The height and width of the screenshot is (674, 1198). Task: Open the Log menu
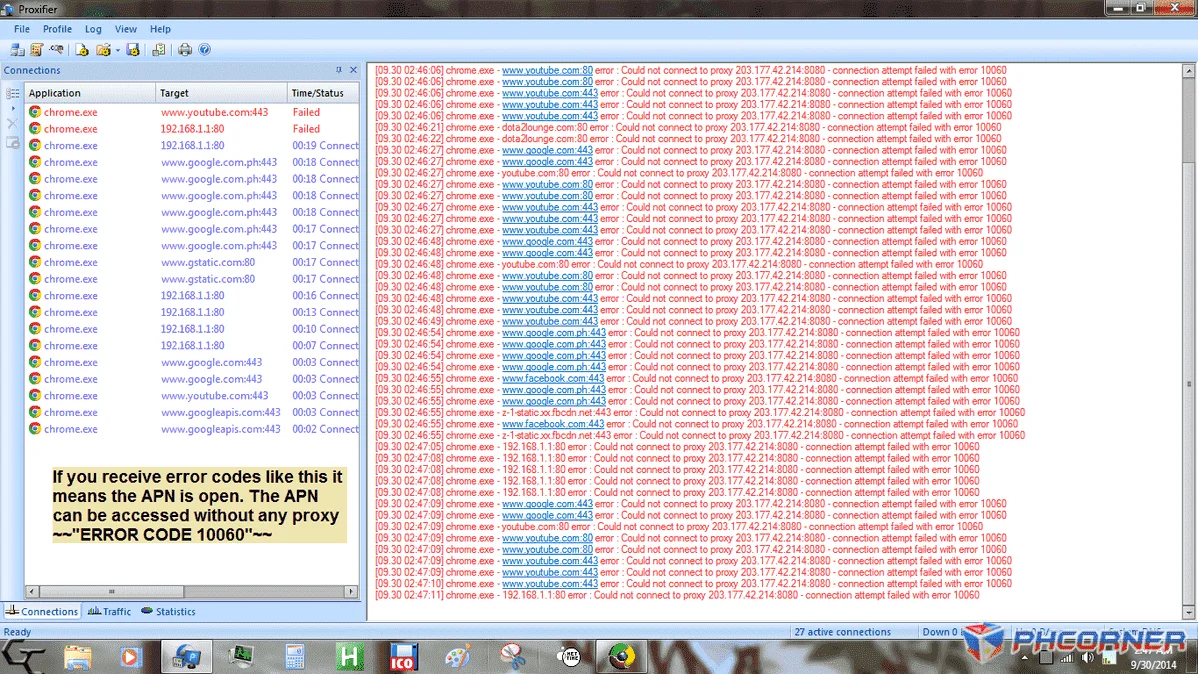(93, 29)
